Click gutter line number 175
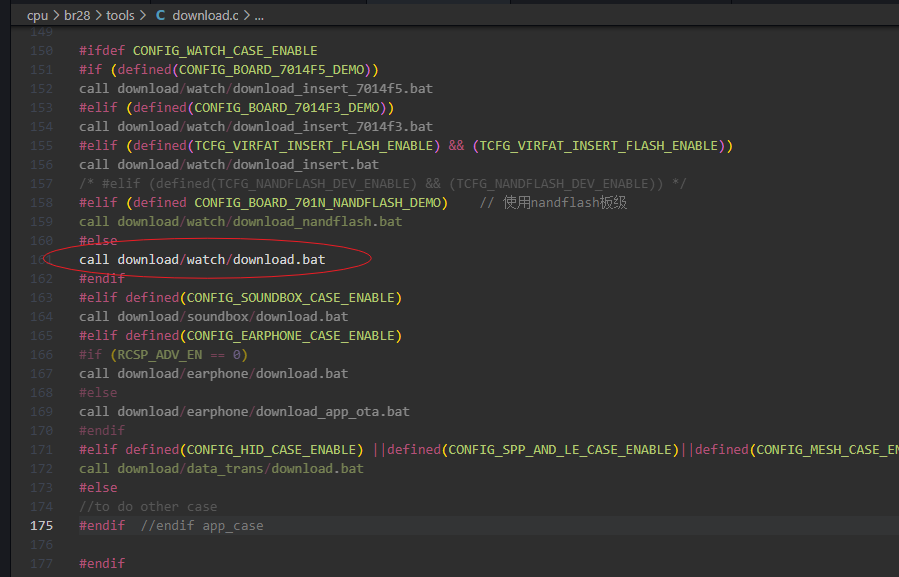This screenshot has width=899, height=577. pyautogui.click(x=41, y=525)
